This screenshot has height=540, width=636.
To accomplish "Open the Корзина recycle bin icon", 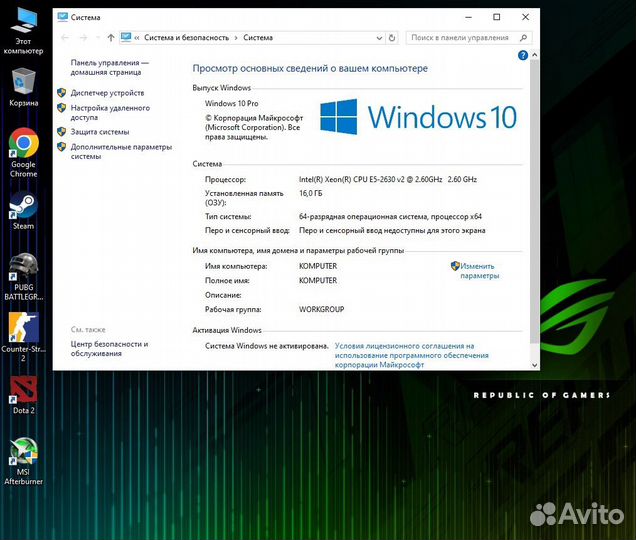I will click(24, 87).
